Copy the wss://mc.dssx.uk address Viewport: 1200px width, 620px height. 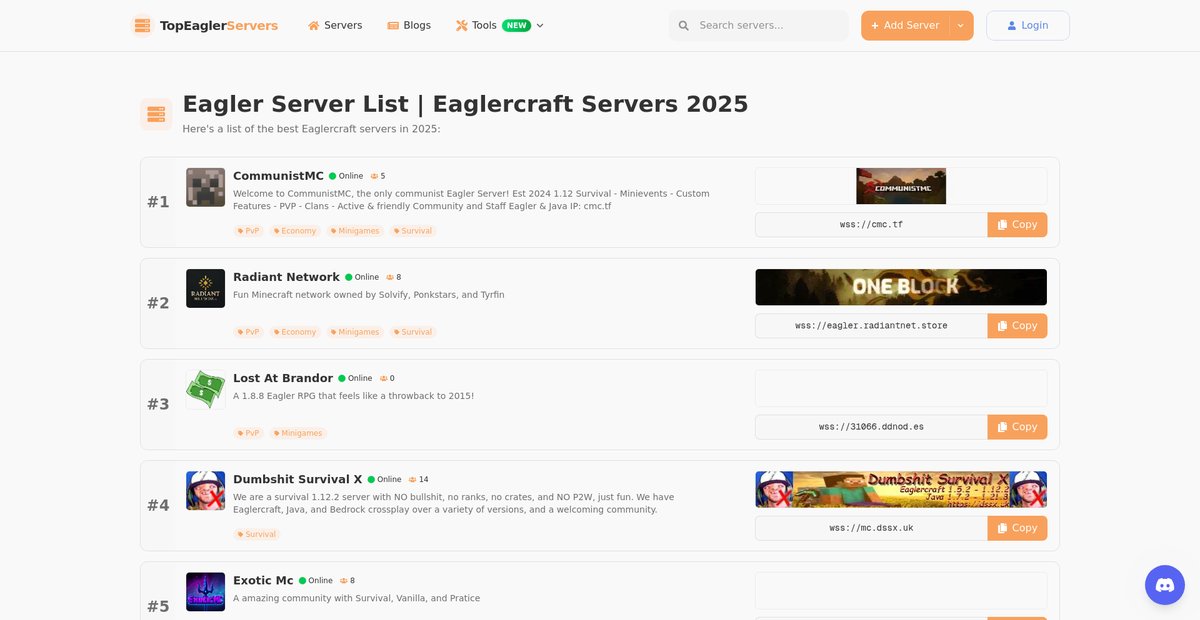click(1017, 528)
